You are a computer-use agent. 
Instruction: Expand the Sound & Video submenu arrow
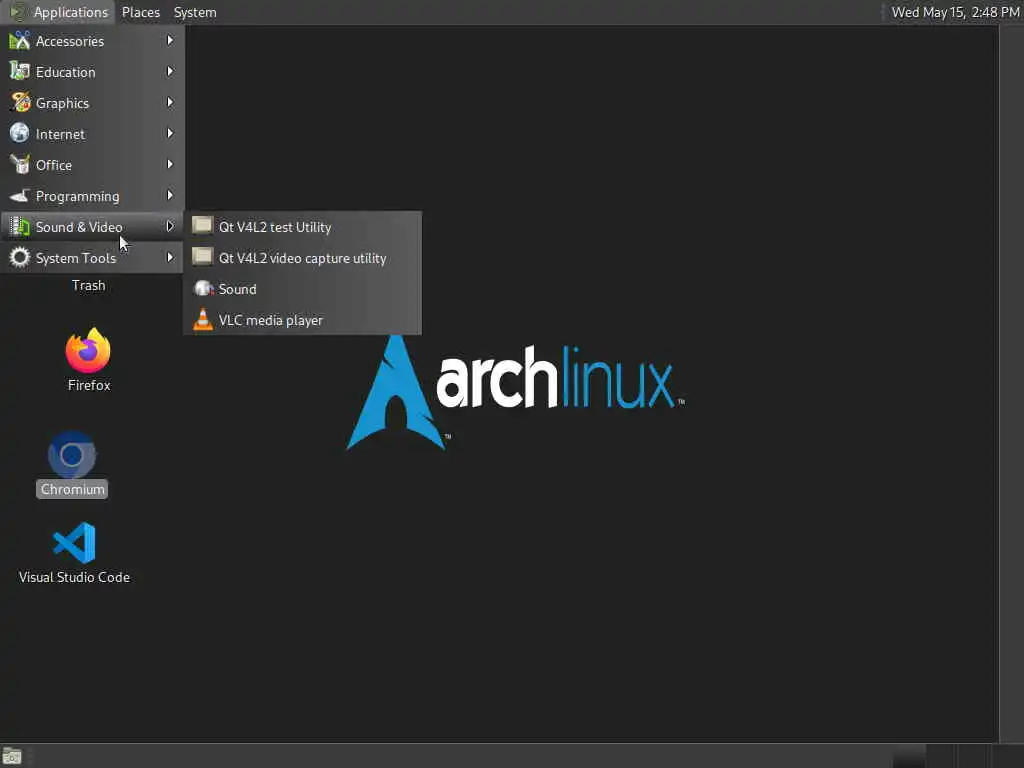point(170,227)
